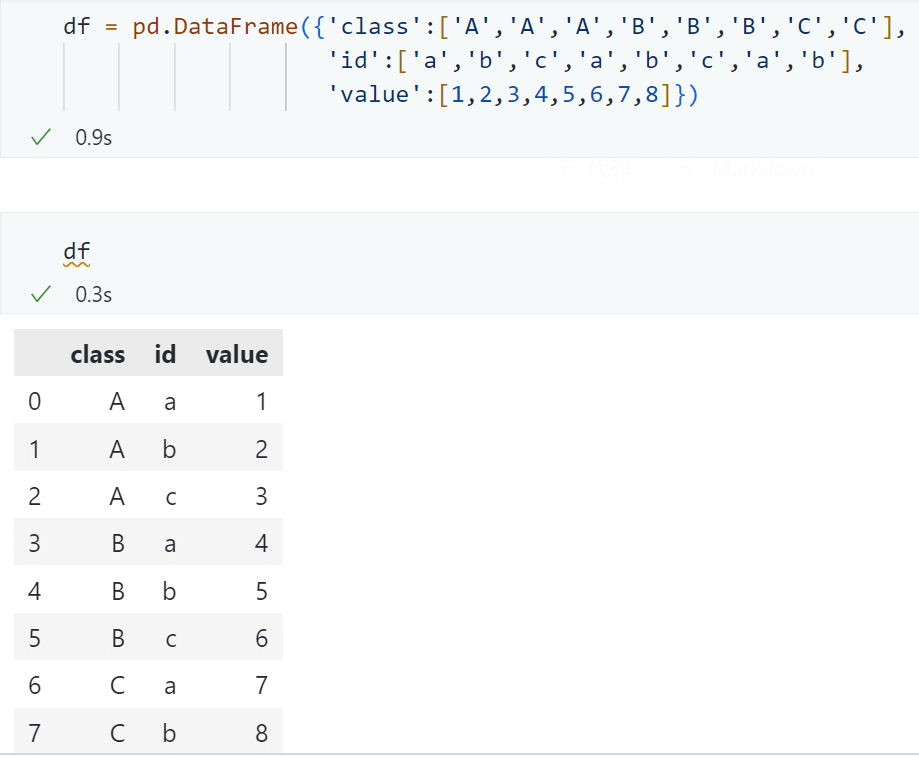Click the success checkmark beside 0.9s
The width and height of the screenshot is (919, 757).
pos(41,138)
